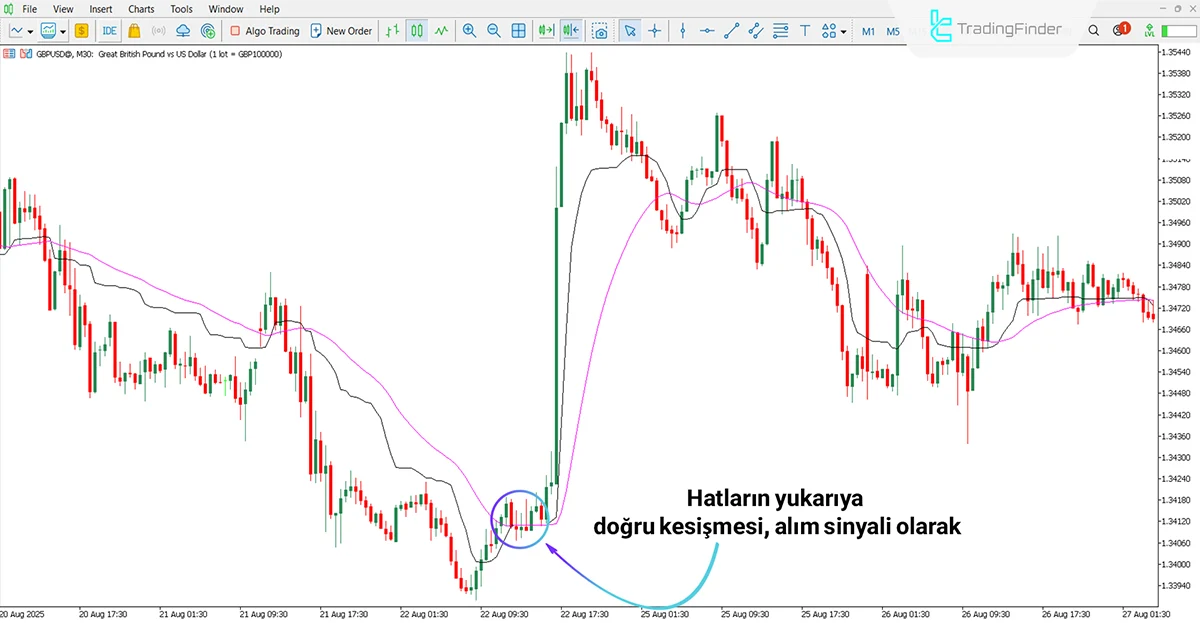Toggle the chart shift from right edge
The width and height of the screenshot is (1200, 623).
click(571, 31)
